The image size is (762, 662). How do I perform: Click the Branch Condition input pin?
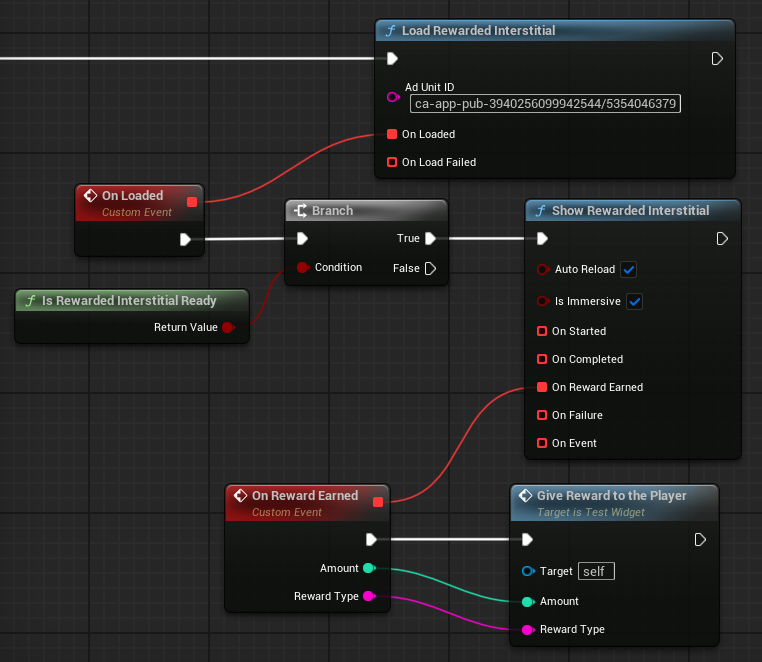pos(302,268)
